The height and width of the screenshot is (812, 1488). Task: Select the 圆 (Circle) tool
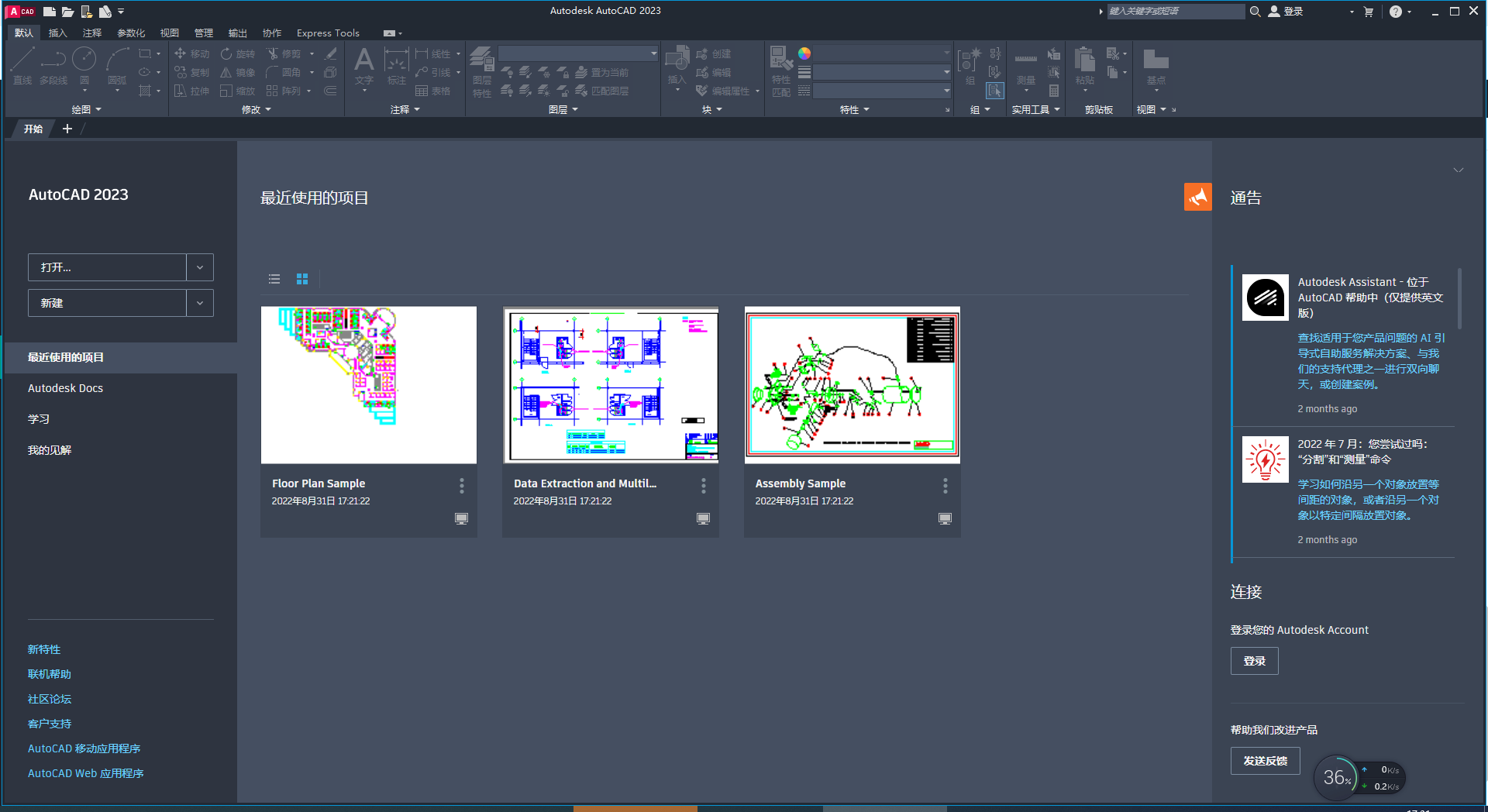pos(84,66)
